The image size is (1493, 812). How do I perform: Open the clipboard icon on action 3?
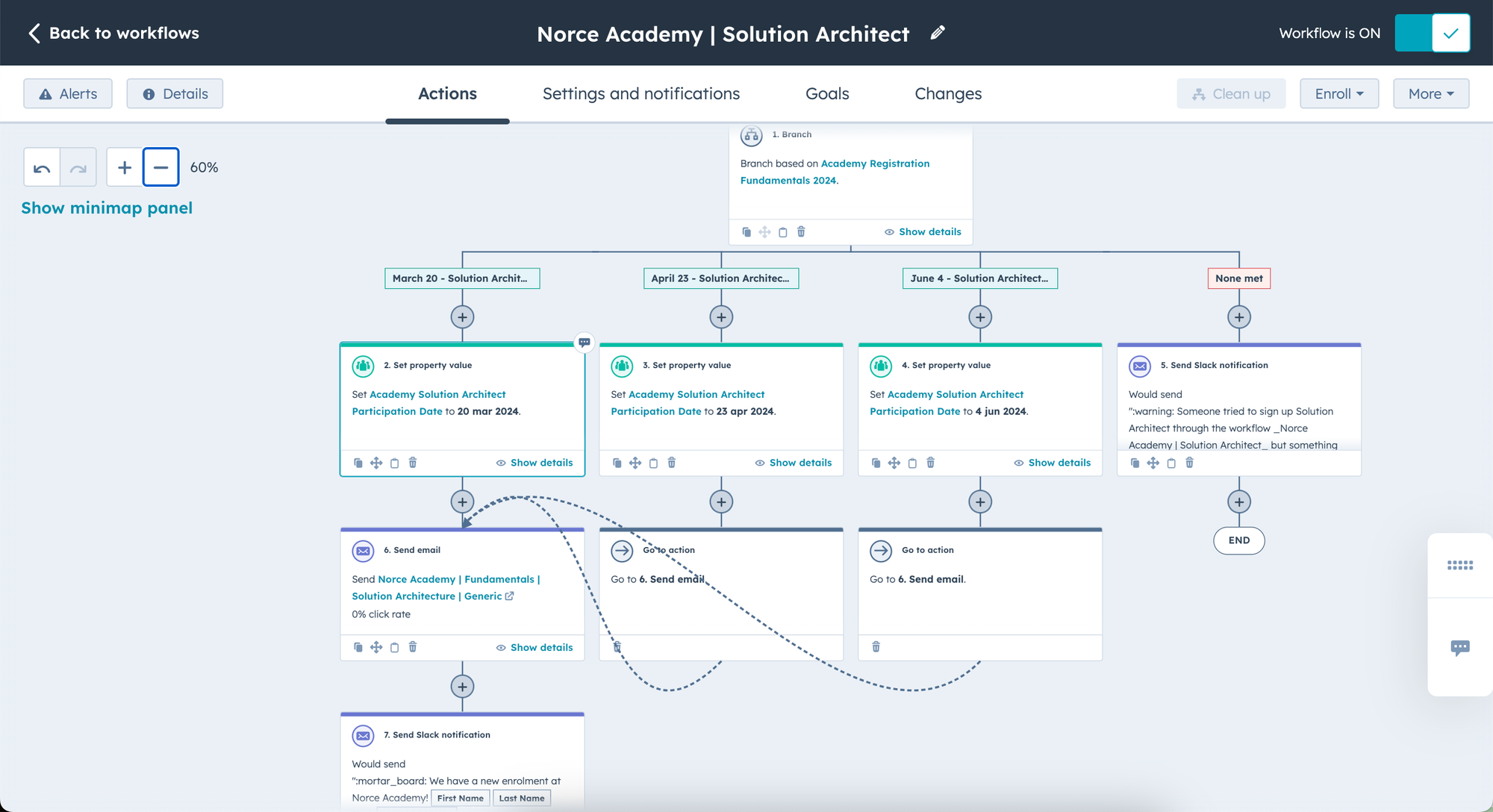pos(653,463)
